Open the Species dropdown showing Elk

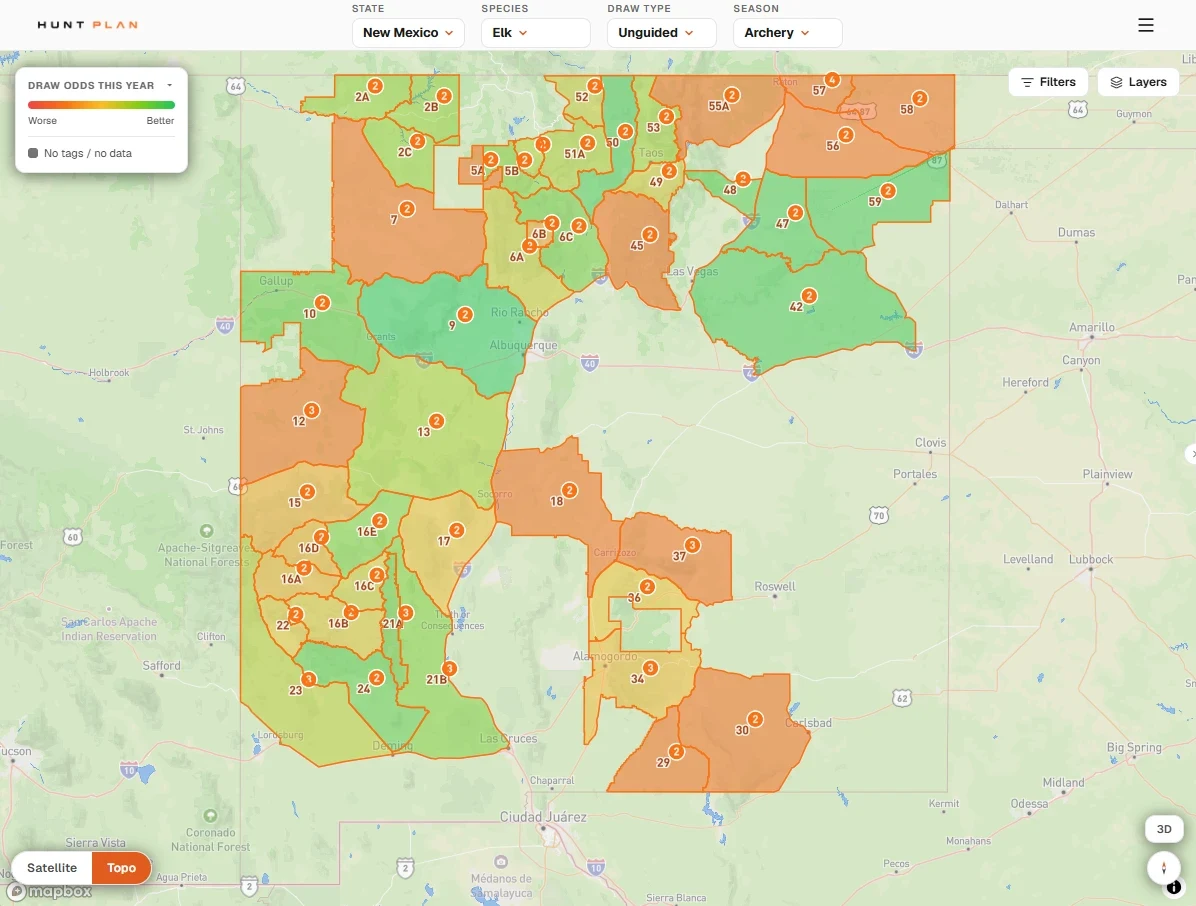535,33
